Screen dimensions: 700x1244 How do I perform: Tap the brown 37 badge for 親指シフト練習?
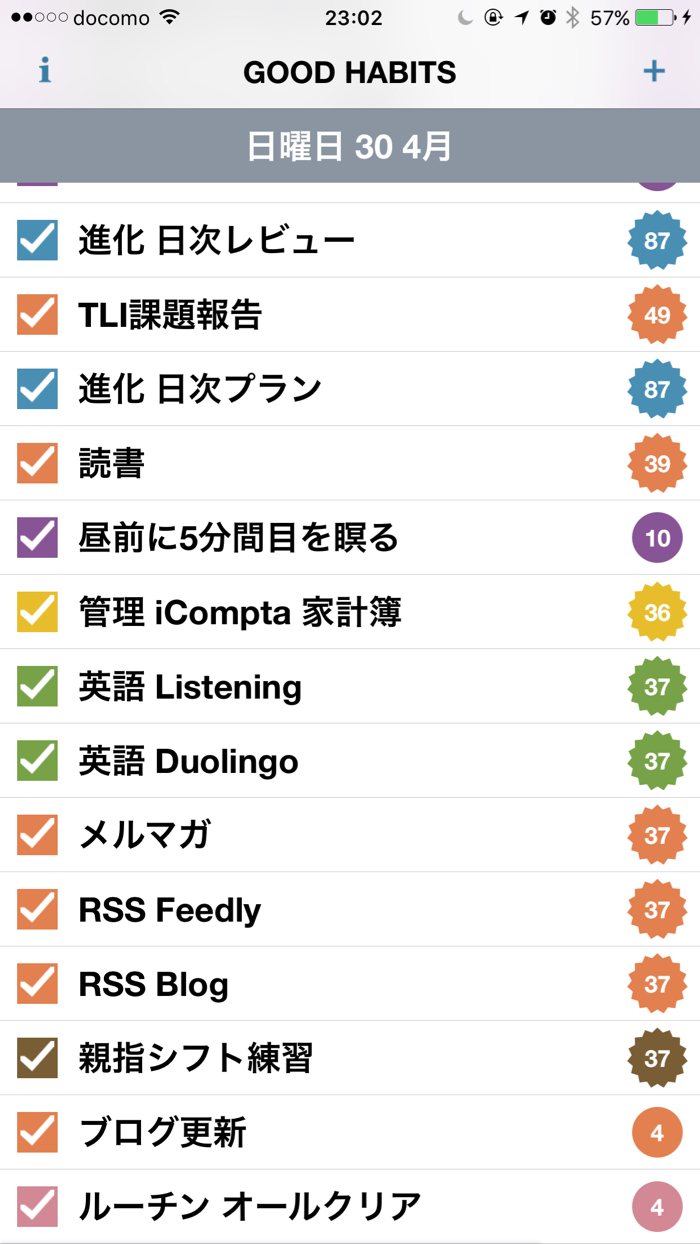(657, 1058)
